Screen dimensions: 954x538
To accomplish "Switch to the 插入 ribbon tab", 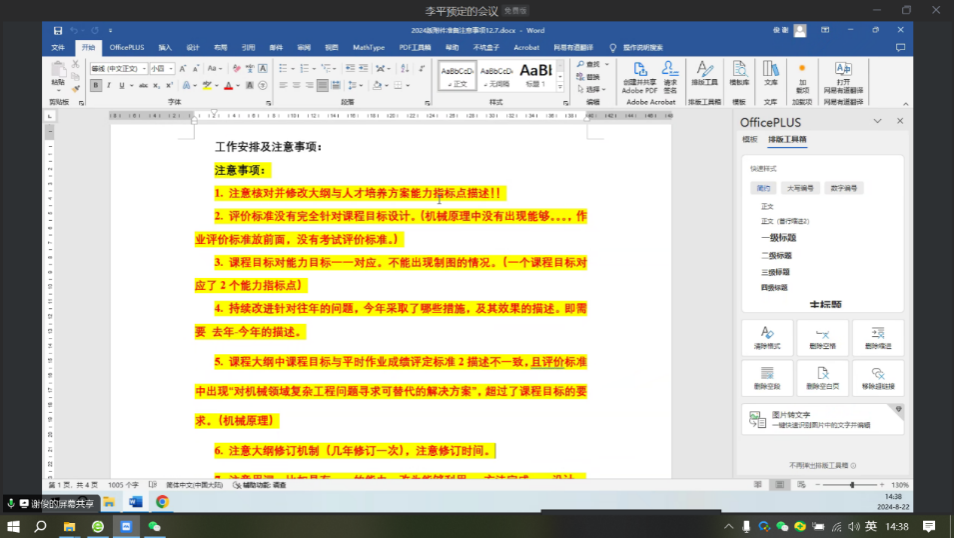I will click(165, 47).
